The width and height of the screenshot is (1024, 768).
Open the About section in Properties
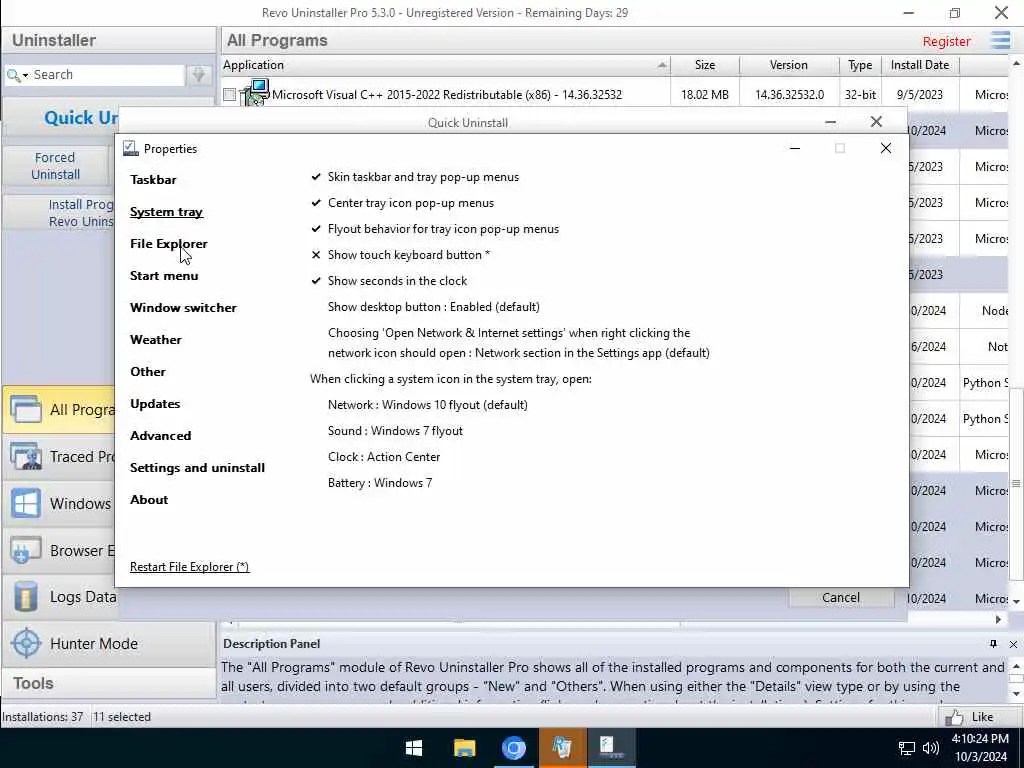(149, 500)
